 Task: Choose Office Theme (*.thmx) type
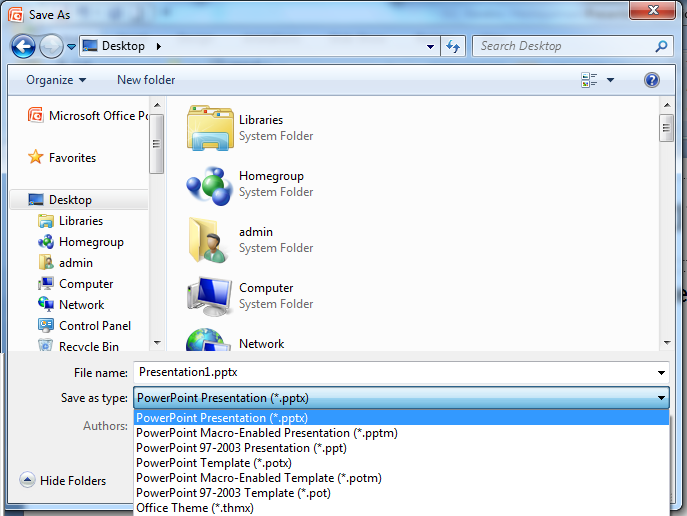401,508
